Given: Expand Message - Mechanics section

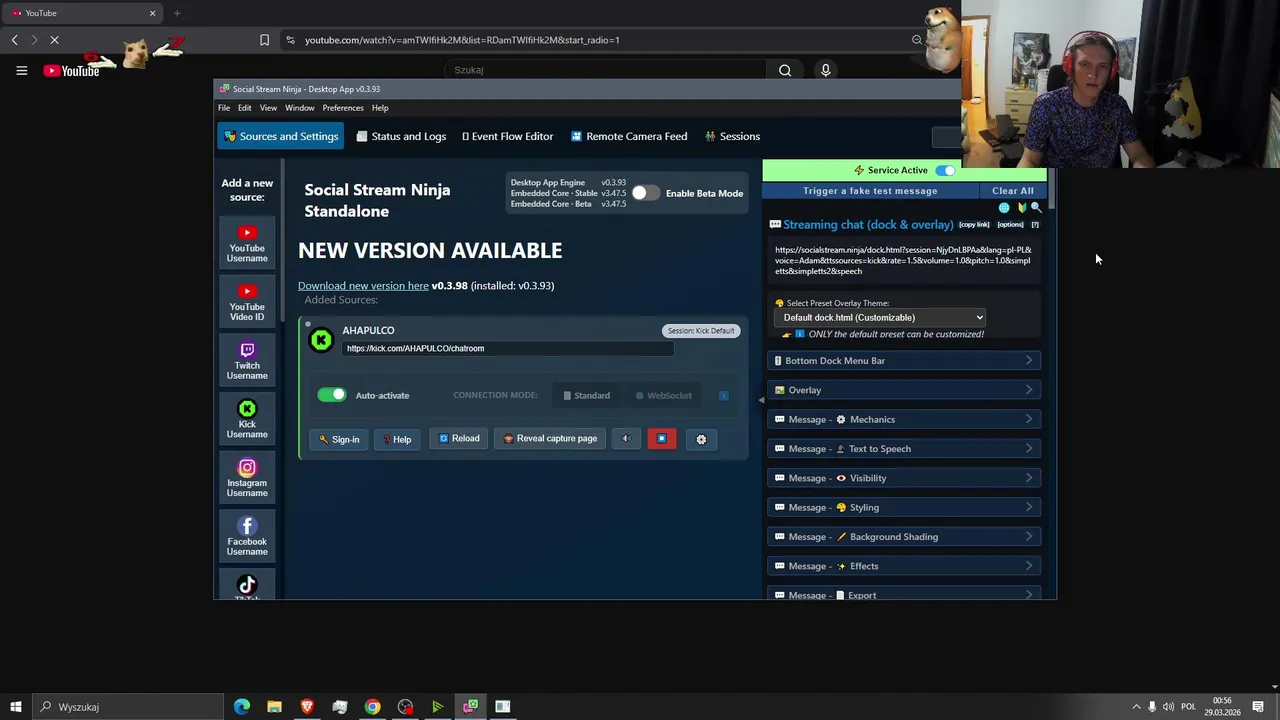Looking at the screenshot, I should 904,419.
